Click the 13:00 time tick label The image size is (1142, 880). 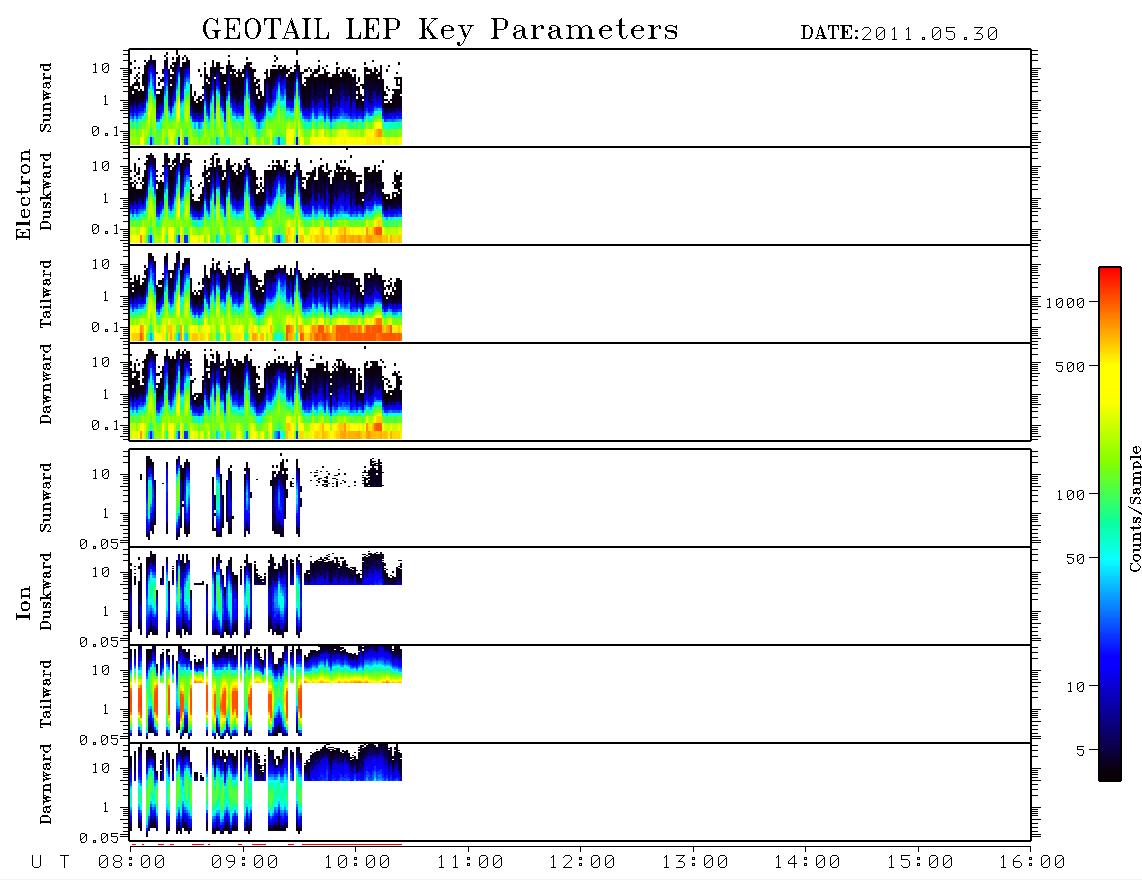pos(695,862)
